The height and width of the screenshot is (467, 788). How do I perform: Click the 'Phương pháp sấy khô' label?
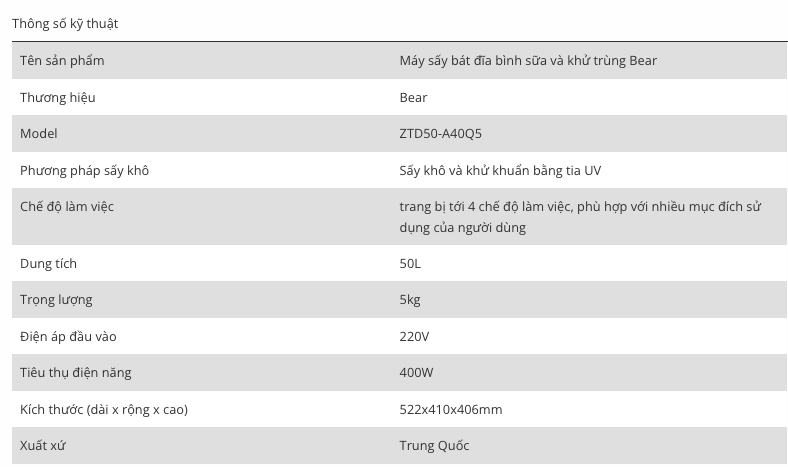click(x=84, y=170)
